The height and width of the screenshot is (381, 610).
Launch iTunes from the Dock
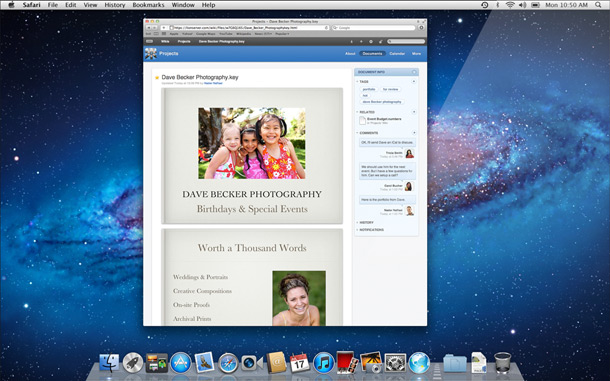point(323,363)
